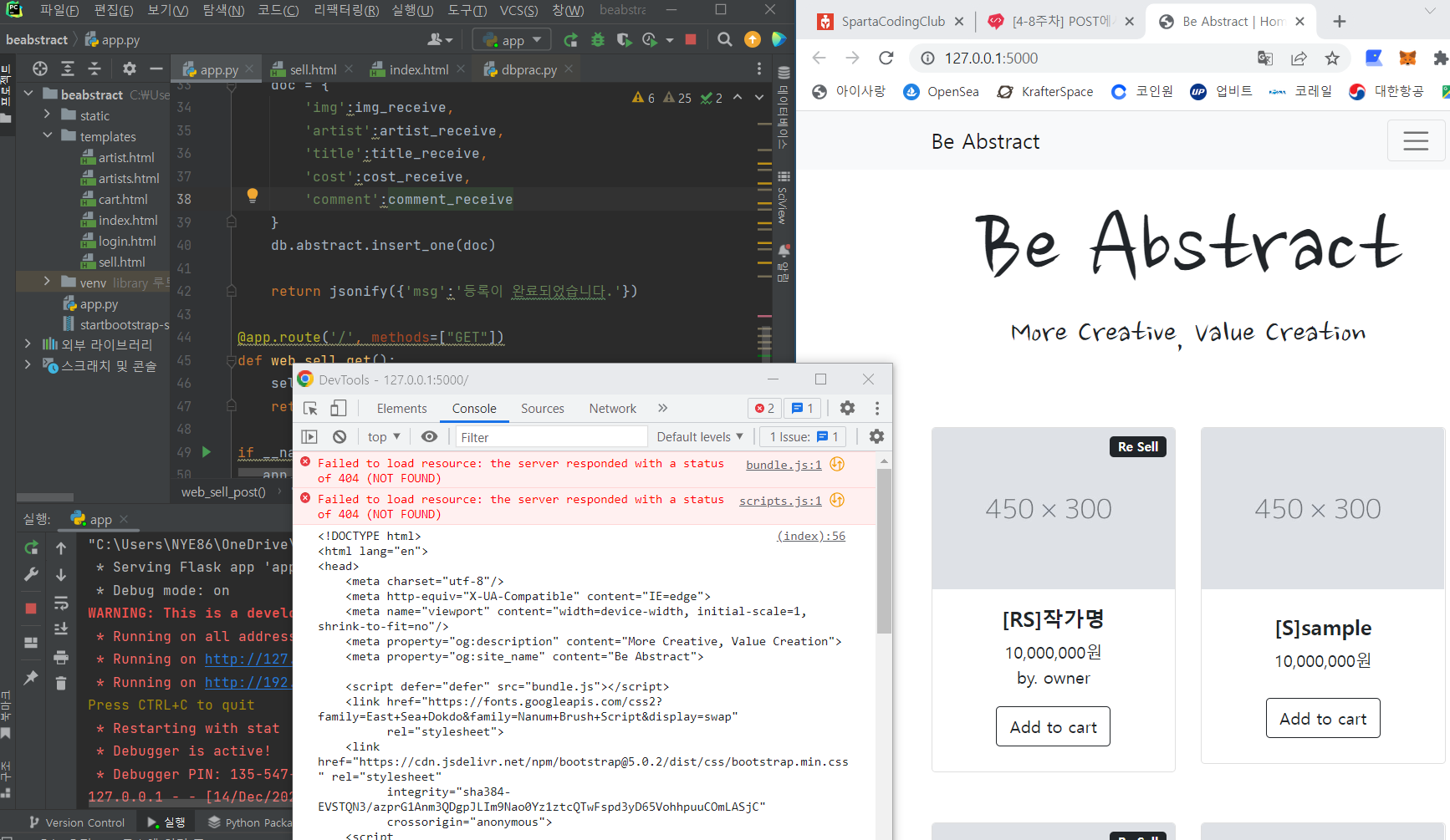
Task: Click the Be Abstract brand link in navbar
Action: [x=985, y=141]
